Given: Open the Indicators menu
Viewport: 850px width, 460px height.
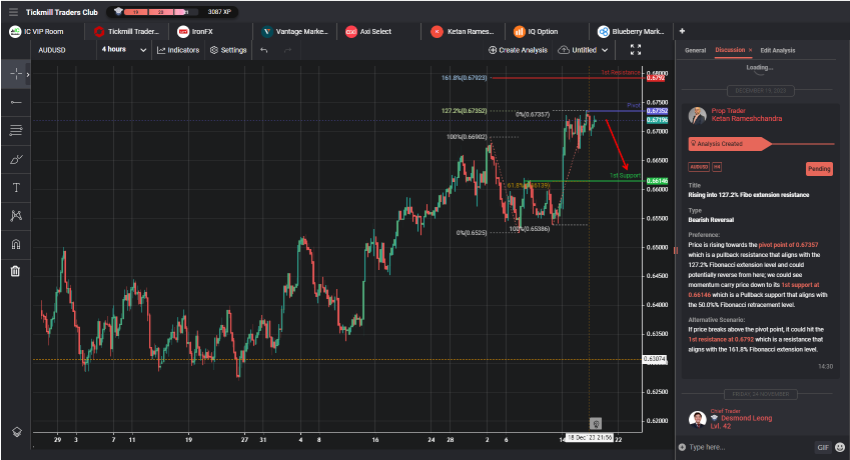Looking at the screenshot, I should click(178, 50).
